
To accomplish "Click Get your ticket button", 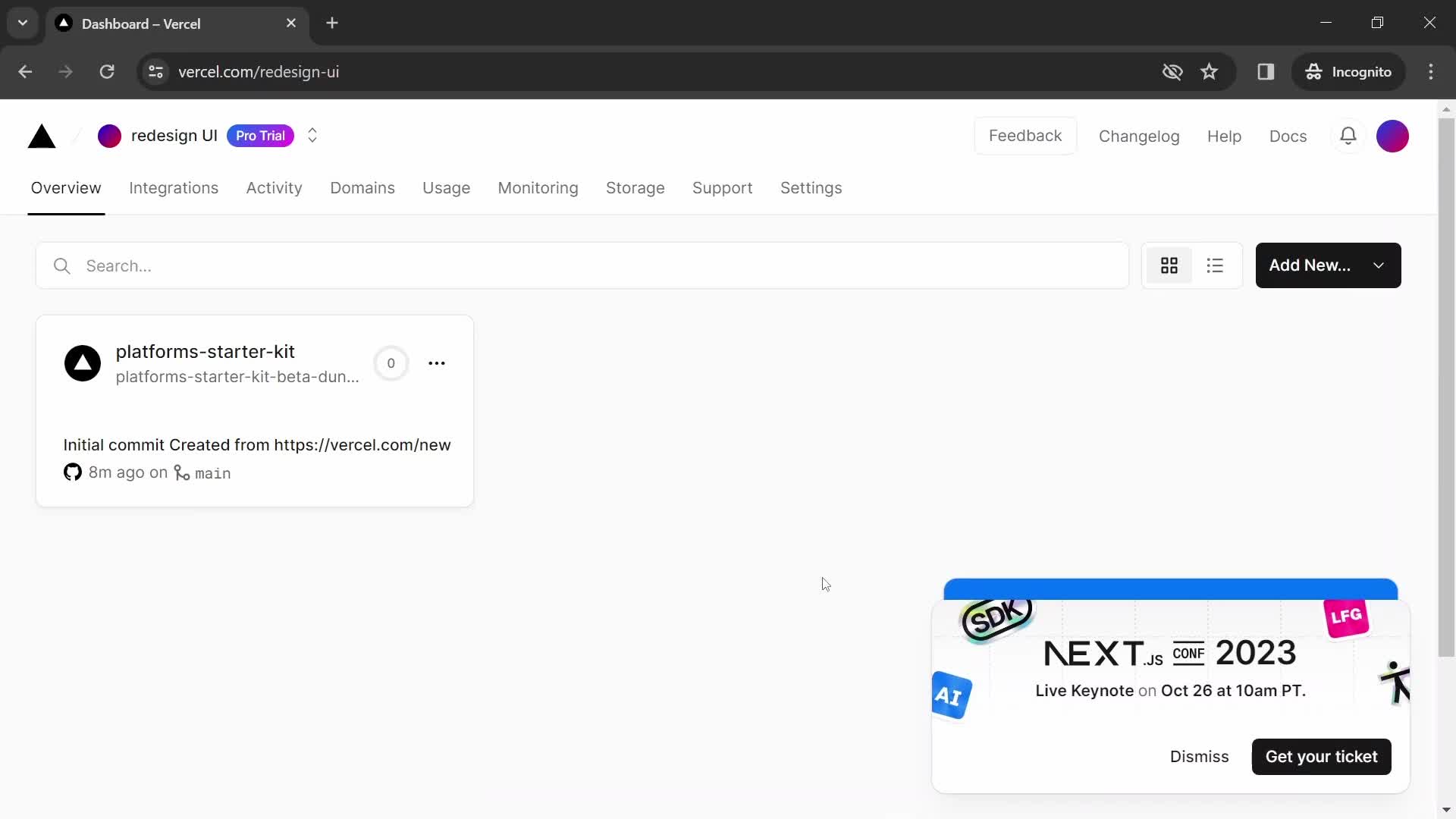I will pyautogui.click(x=1322, y=756).
